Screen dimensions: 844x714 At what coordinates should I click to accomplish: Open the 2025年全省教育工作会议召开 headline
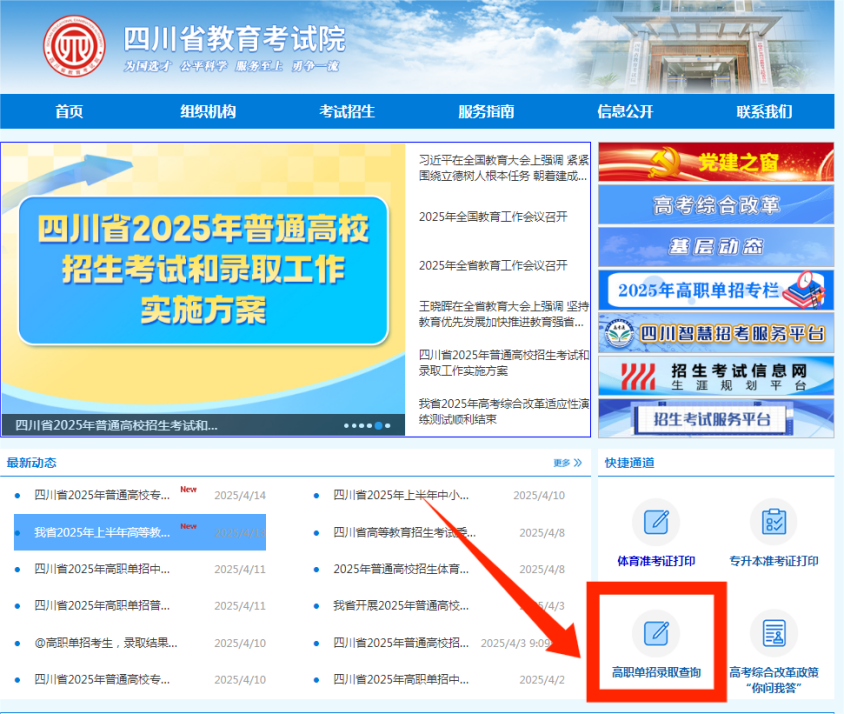coord(493,265)
